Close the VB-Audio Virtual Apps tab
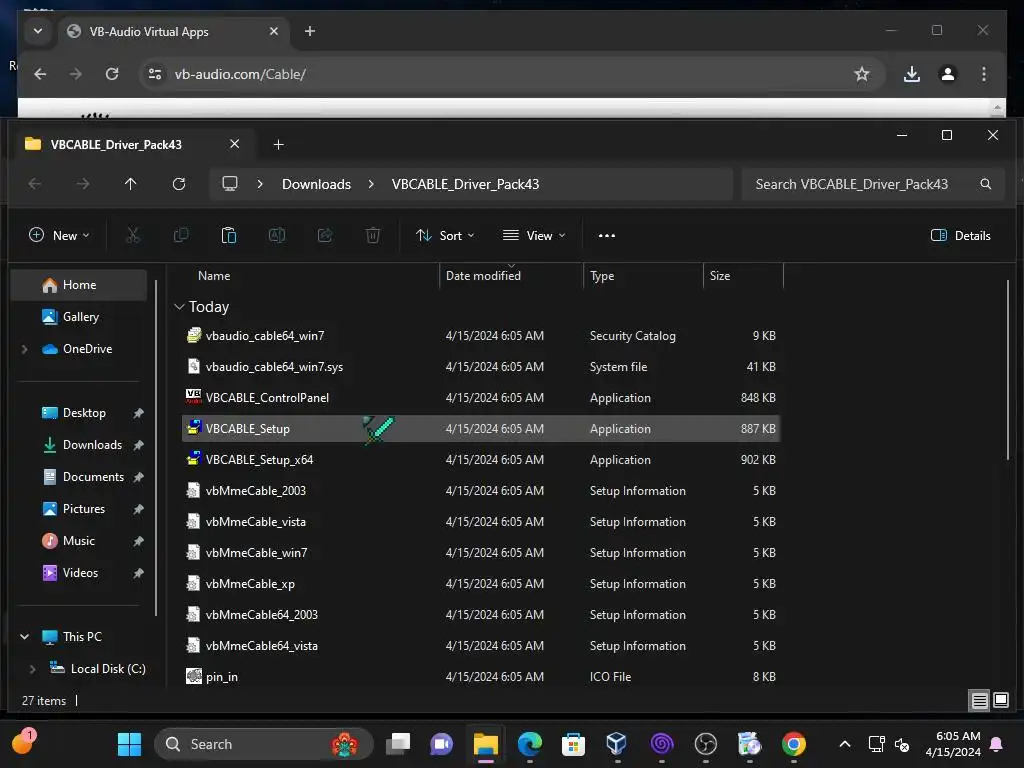Image resolution: width=1024 pixels, height=768 pixels. (274, 31)
